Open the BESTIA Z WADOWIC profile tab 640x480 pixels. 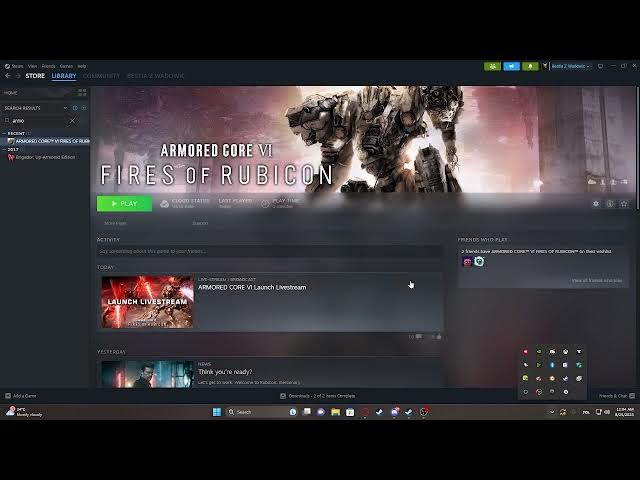click(155, 76)
